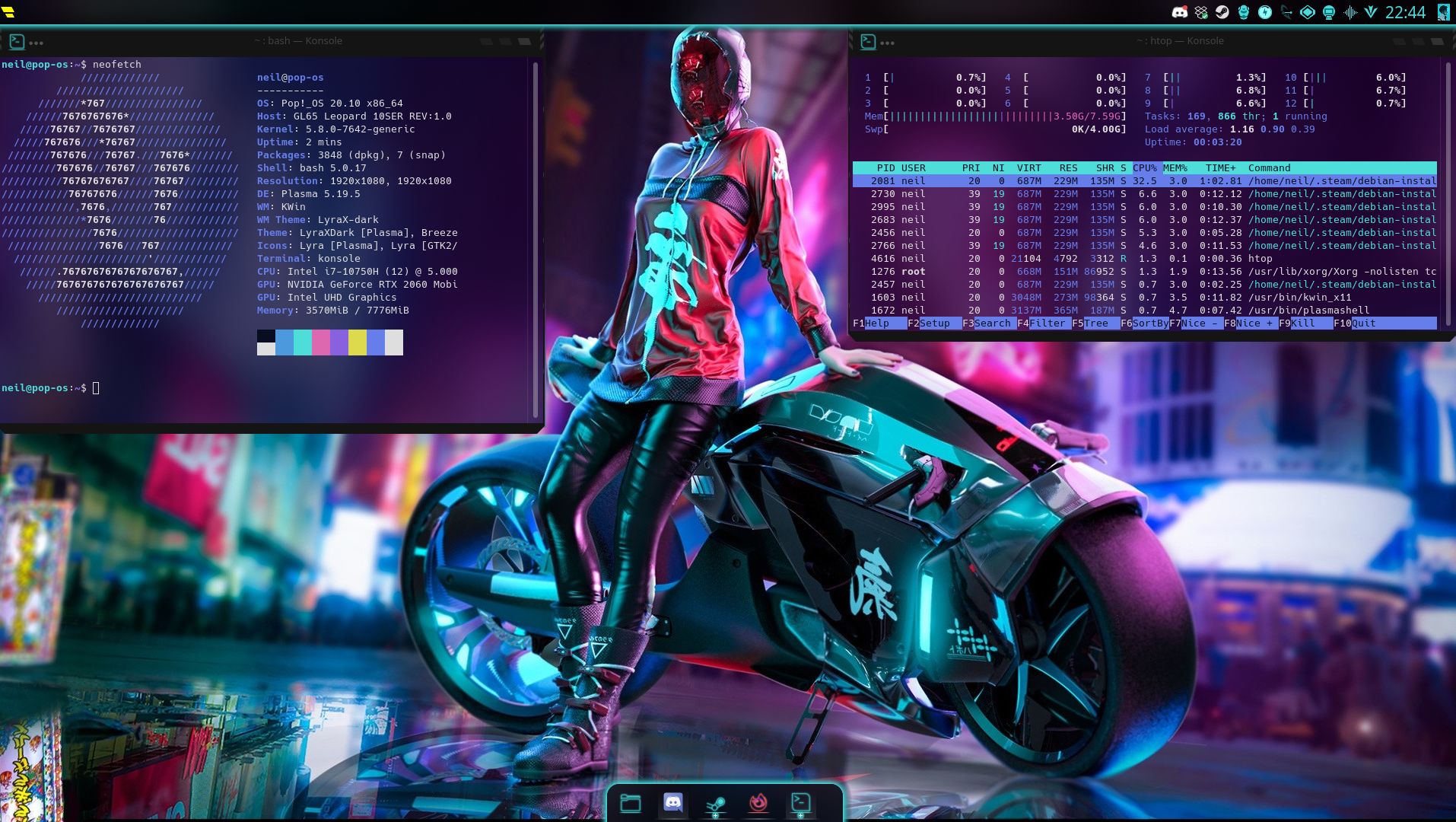Open a new Konsole from the dock
This screenshot has width=1456, height=822.
click(799, 803)
